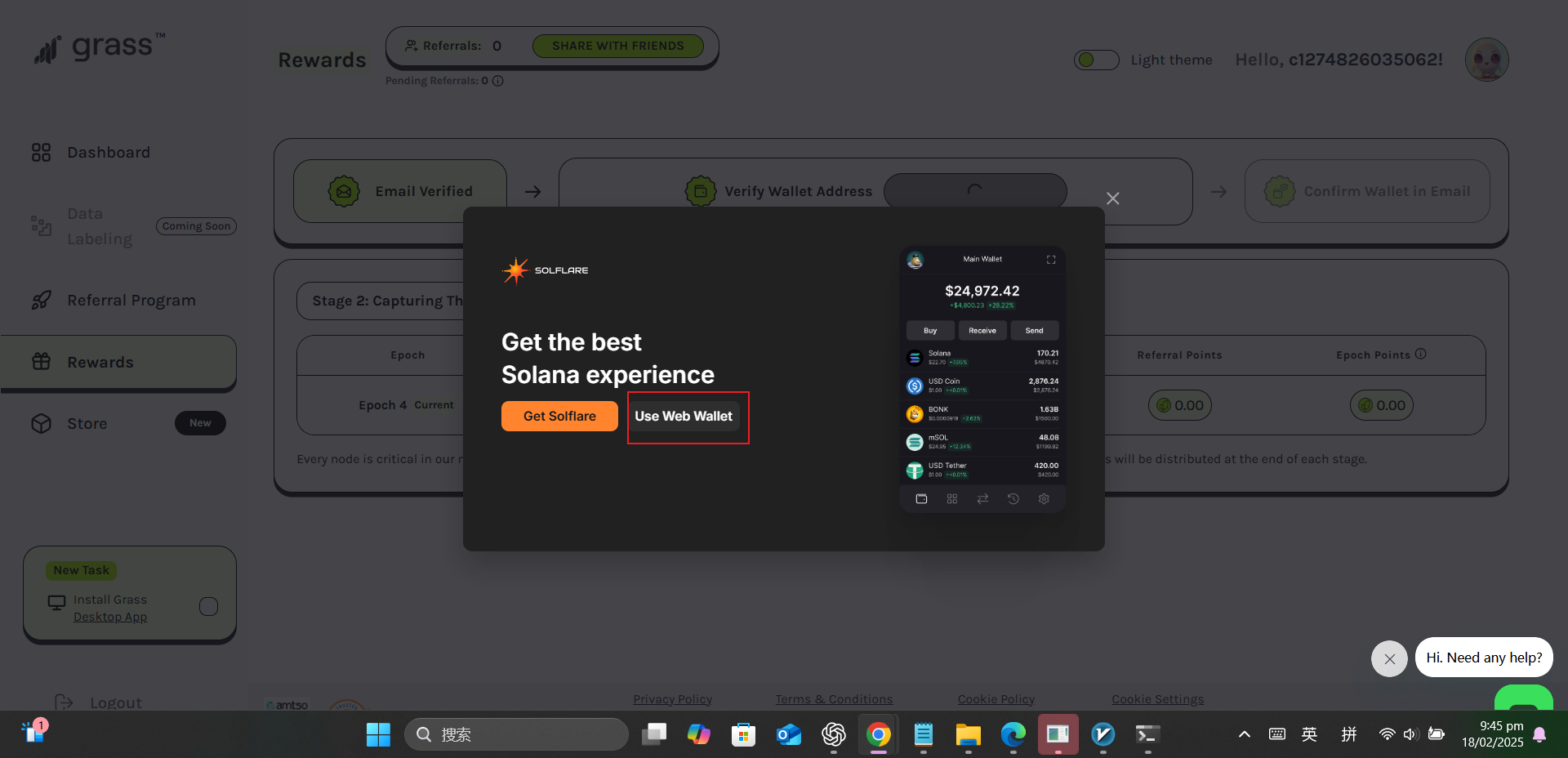The height and width of the screenshot is (758, 1568).
Task: Open Privacy Policy link
Action: [672, 699]
